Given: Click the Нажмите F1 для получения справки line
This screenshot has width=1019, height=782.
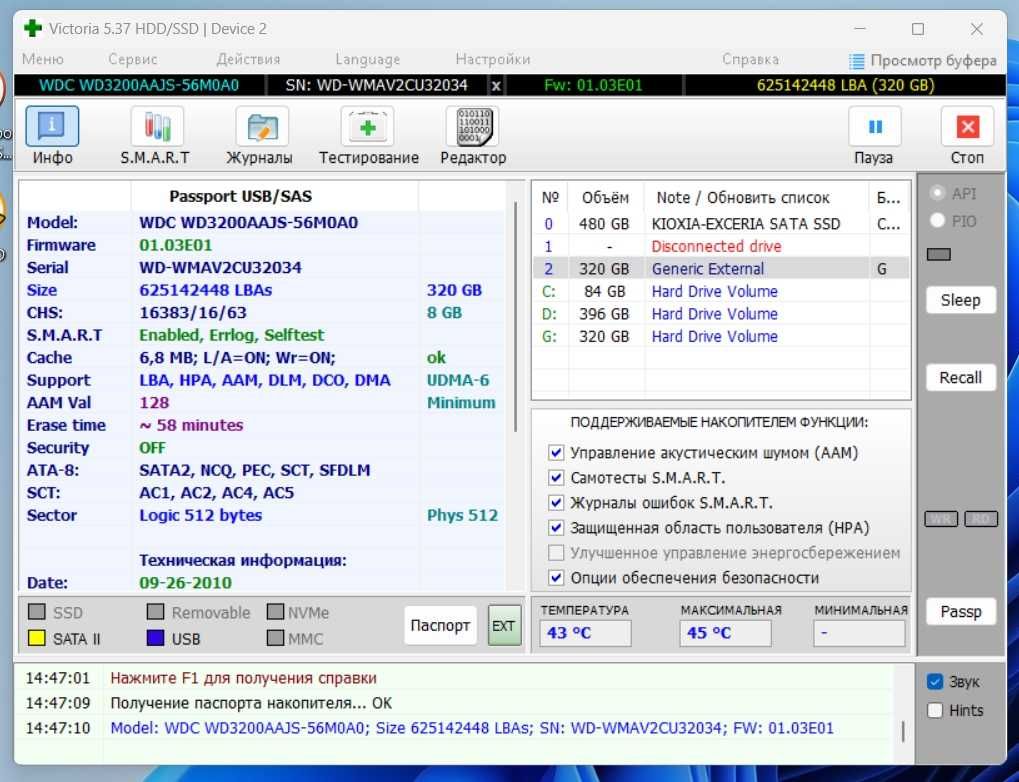Looking at the screenshot, I should coord(243,678).
